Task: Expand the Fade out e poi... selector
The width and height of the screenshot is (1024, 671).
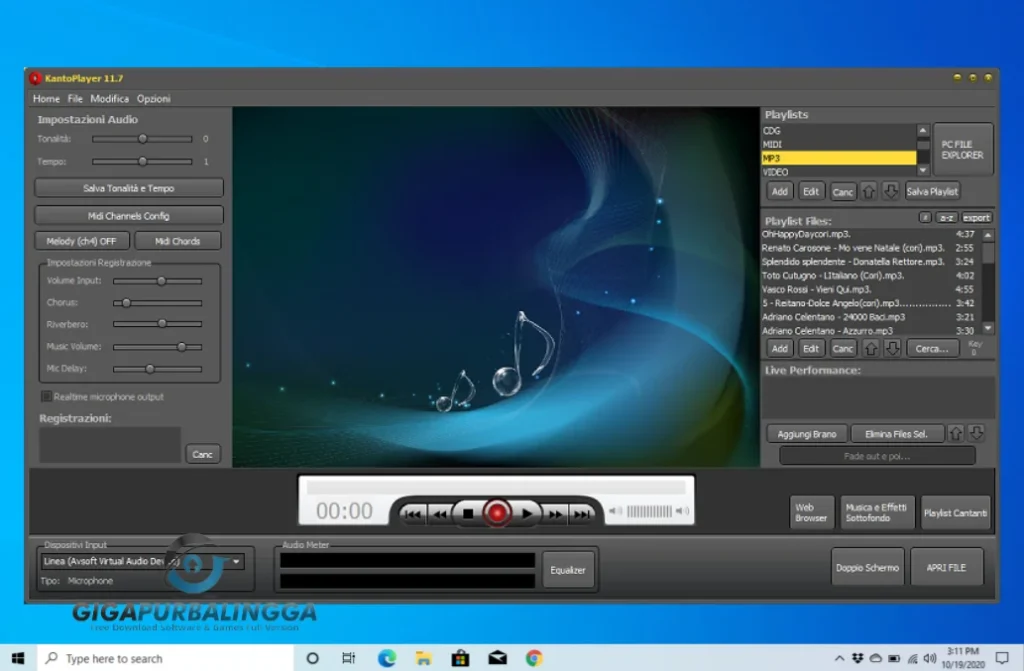Action: click(876, 456)
